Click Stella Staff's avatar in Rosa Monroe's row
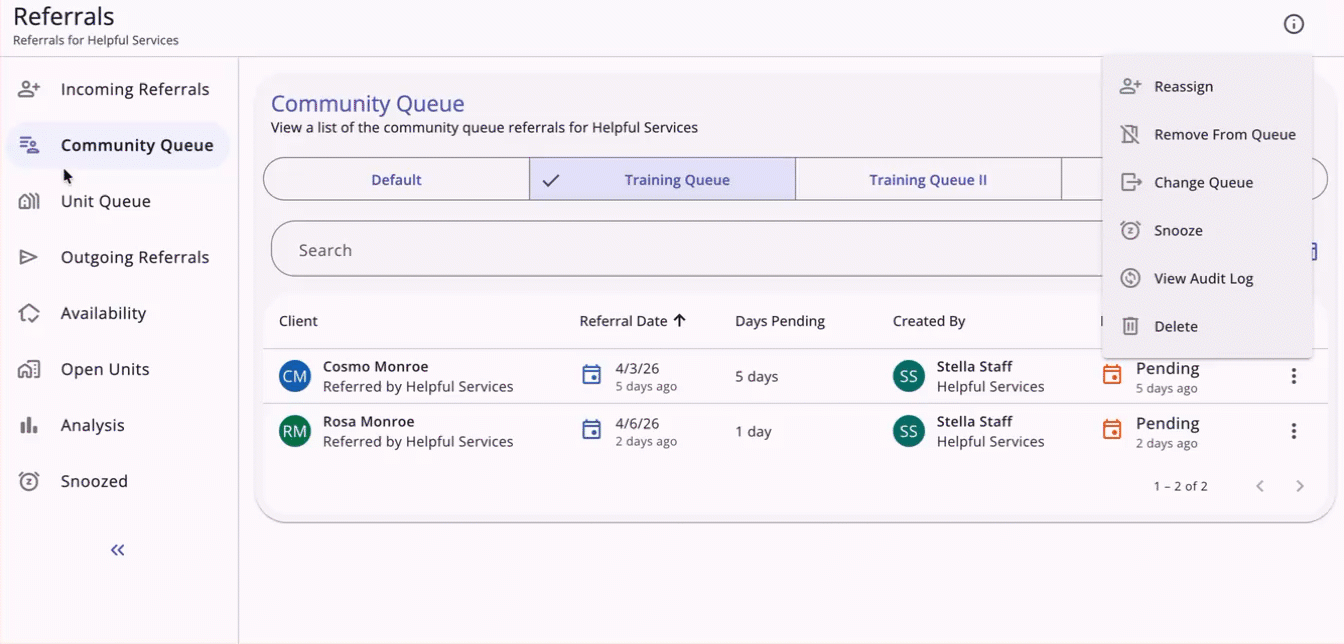 (908, 430)
